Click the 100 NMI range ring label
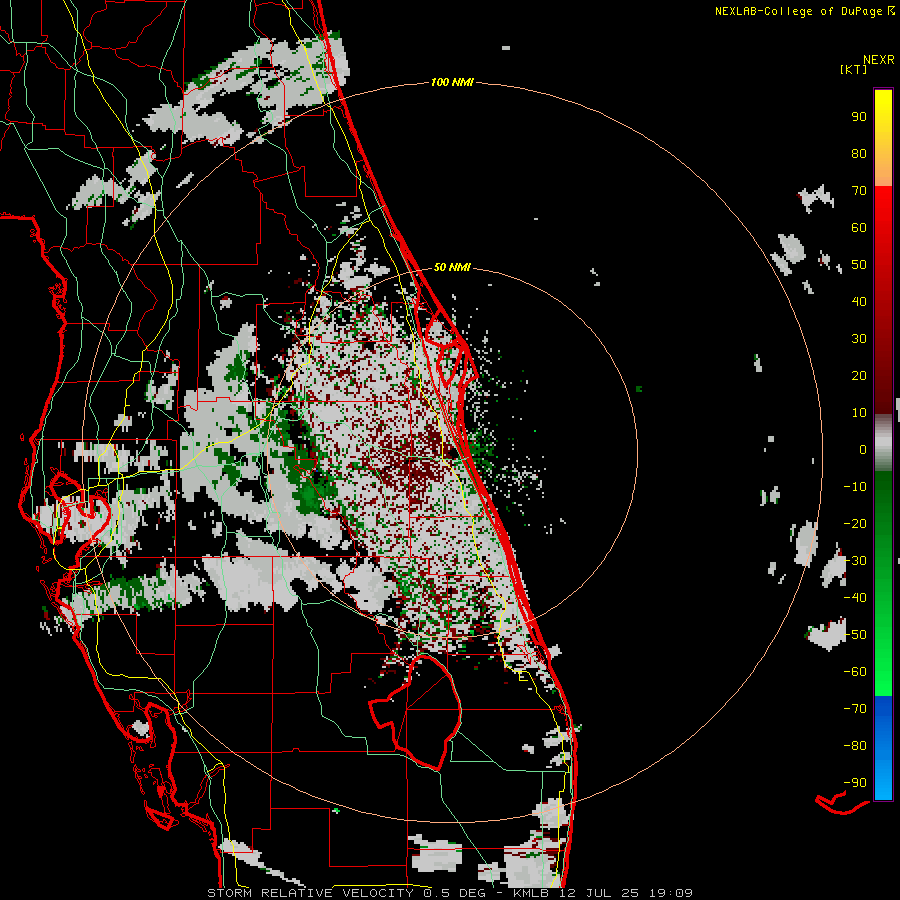900x900 pixels. click(452, 83)
